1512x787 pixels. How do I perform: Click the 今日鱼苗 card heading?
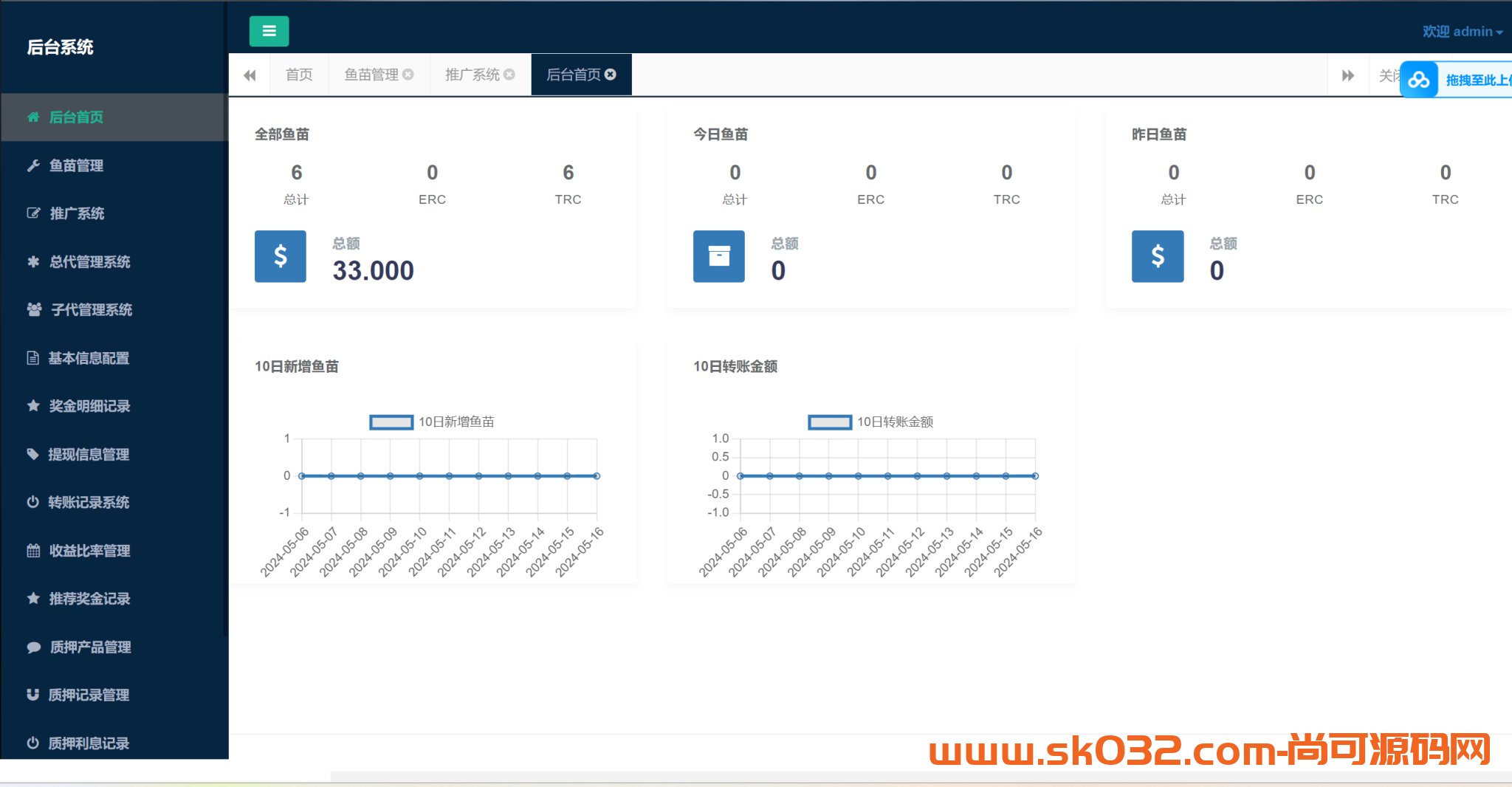coord(721,134)
